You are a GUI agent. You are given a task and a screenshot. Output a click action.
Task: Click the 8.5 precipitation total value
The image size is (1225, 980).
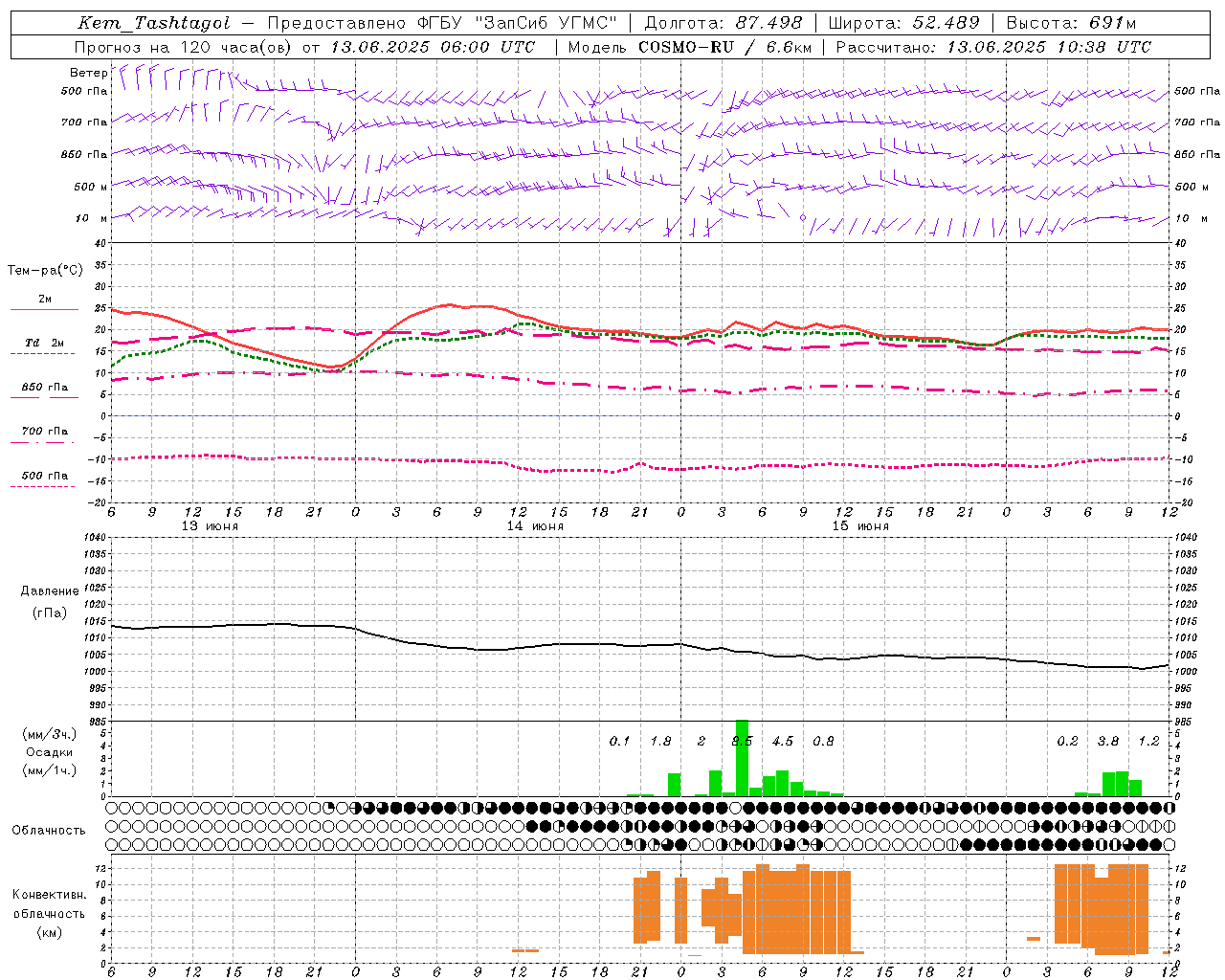click(742, 741)
